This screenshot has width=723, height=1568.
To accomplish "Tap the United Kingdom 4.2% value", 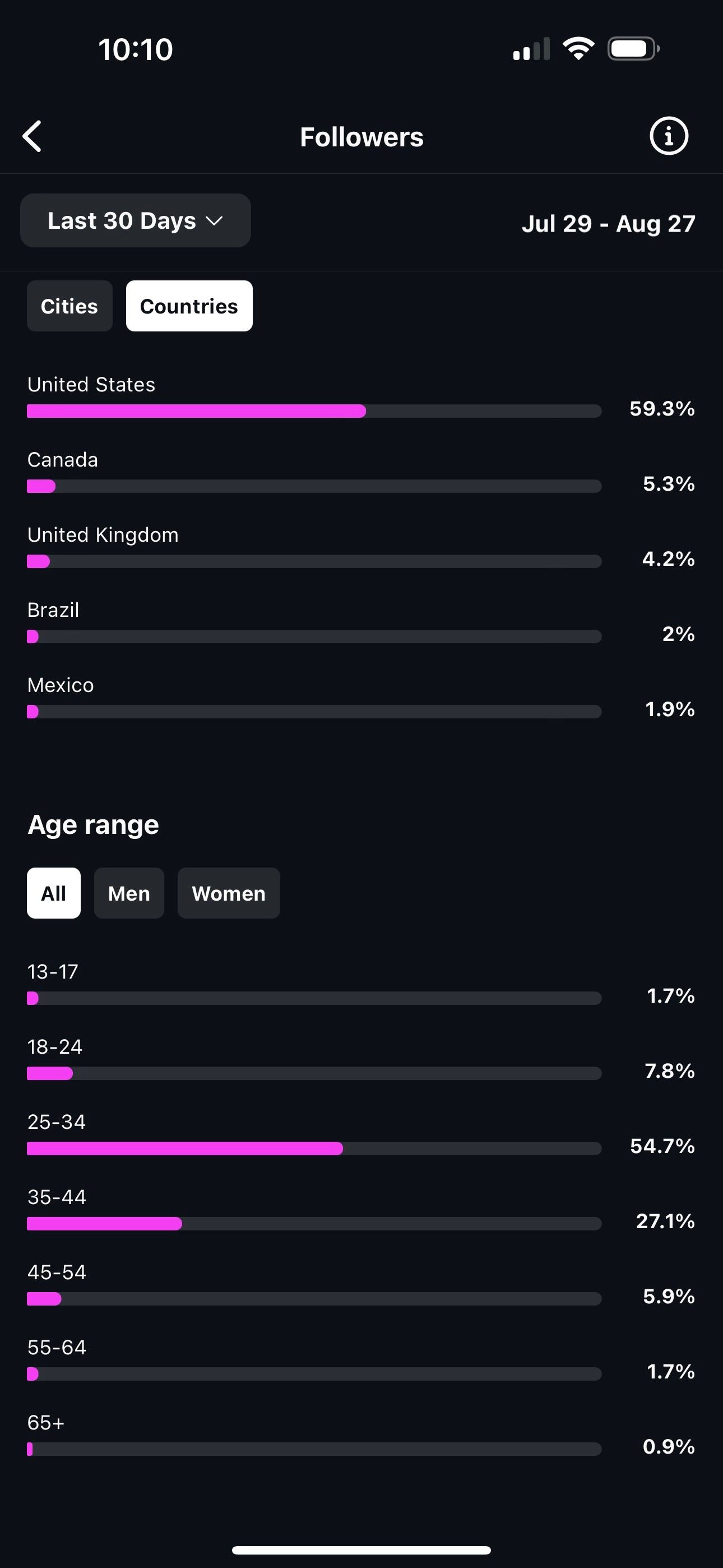I will [x=668, y=558].
